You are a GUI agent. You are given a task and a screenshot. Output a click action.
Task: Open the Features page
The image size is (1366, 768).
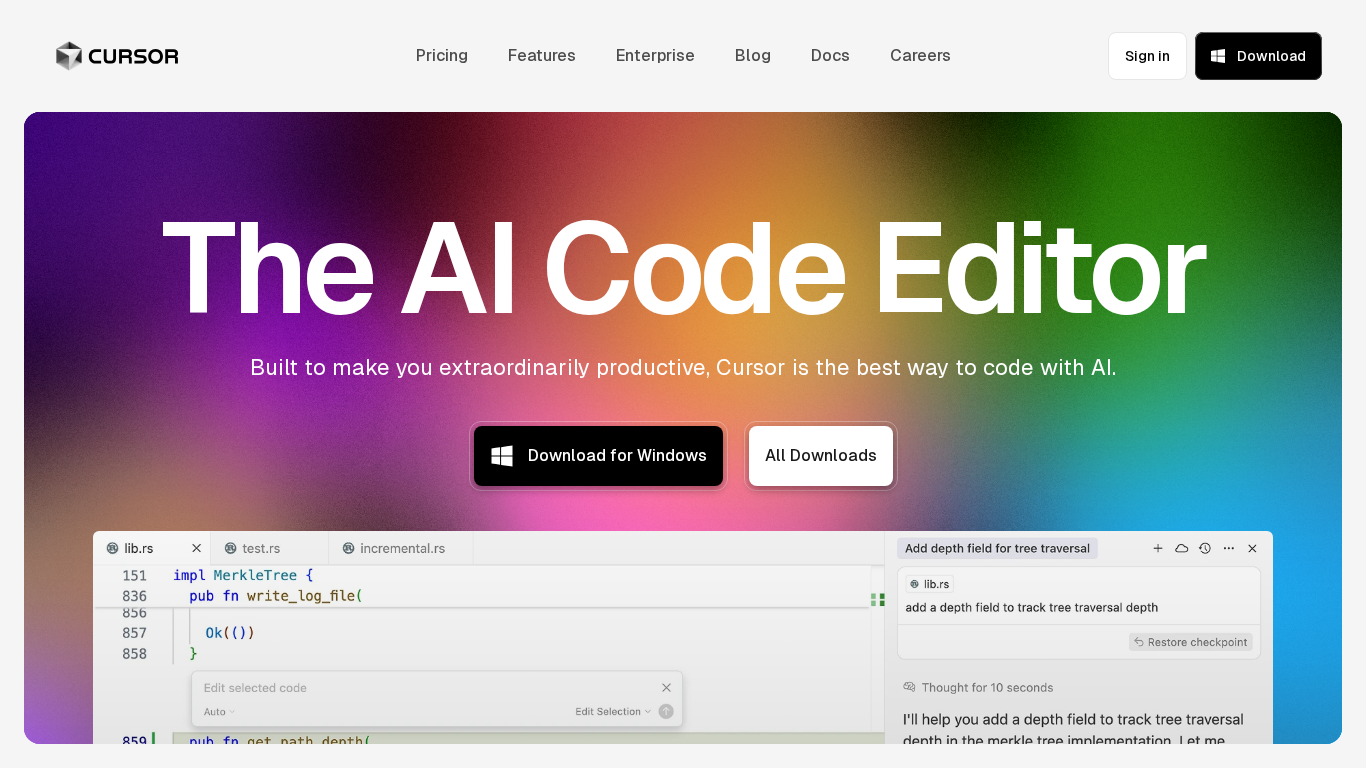point(542,56)
